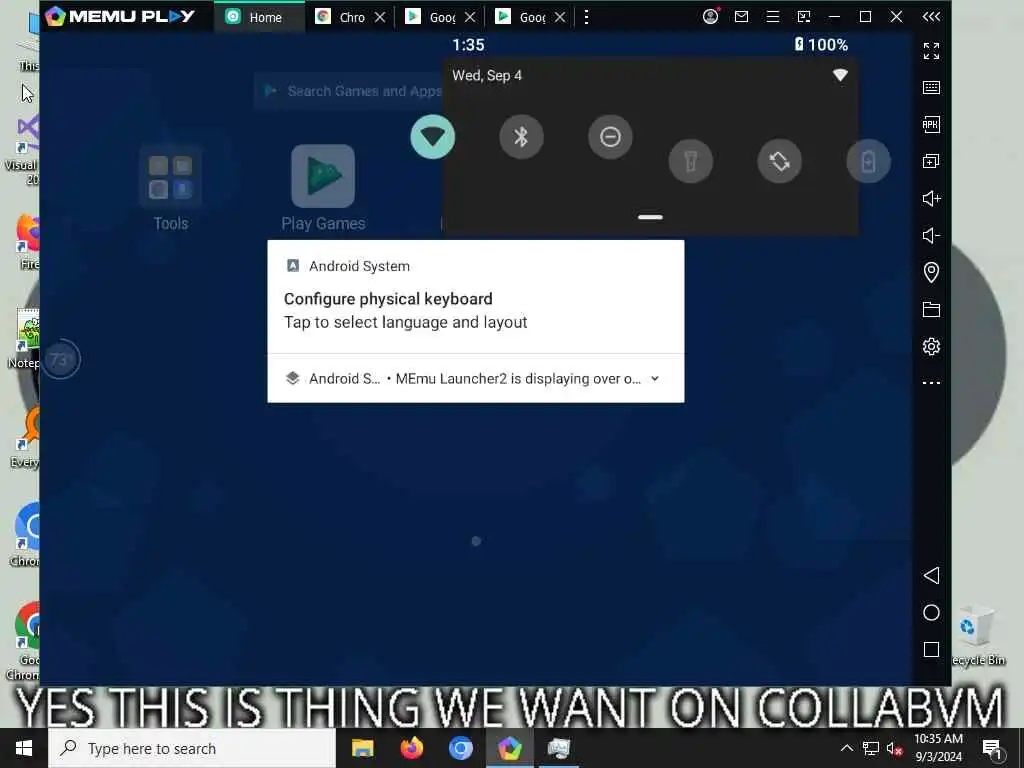Toggle the Auto-rotate quick setting tile
The image size is (1024, 768).
point(779,161)
